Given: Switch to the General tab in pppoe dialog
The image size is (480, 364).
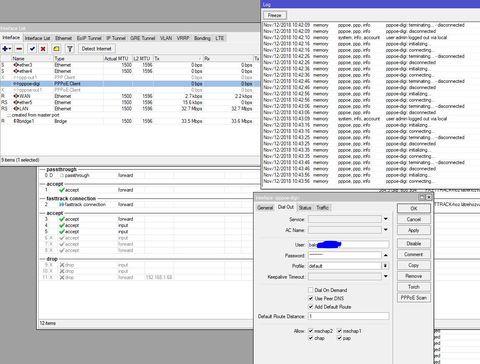Looking at the screenshot, I should 265,208.
